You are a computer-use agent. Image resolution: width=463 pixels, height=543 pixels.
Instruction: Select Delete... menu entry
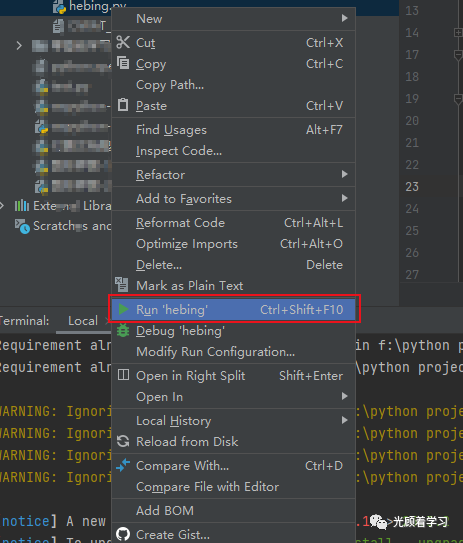234,265
